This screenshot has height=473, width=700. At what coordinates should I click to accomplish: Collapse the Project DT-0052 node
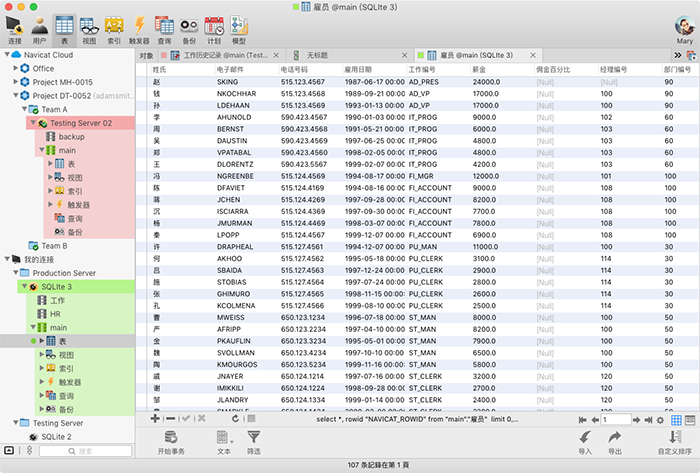click(x=16, y=95)
